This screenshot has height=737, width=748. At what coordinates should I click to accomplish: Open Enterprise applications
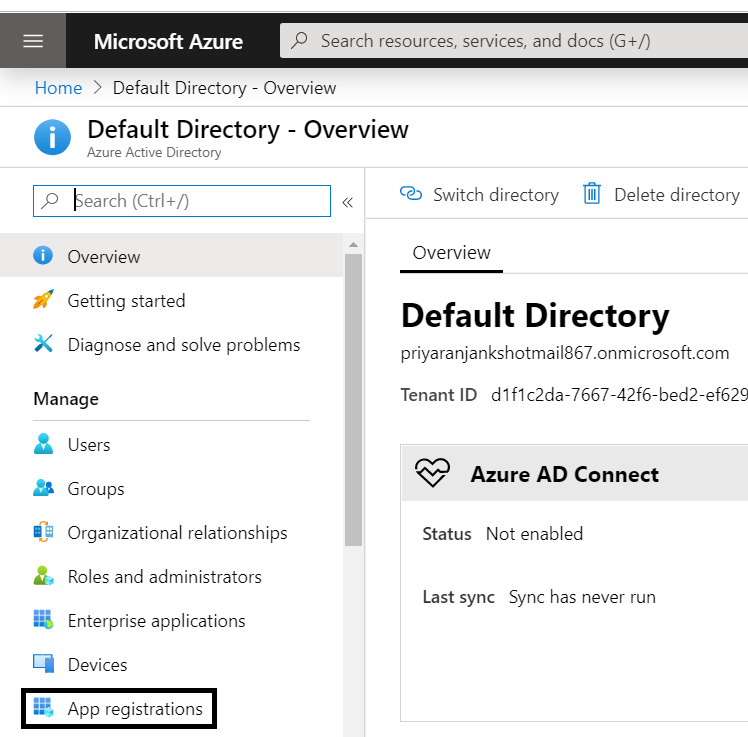pos(171,620)
